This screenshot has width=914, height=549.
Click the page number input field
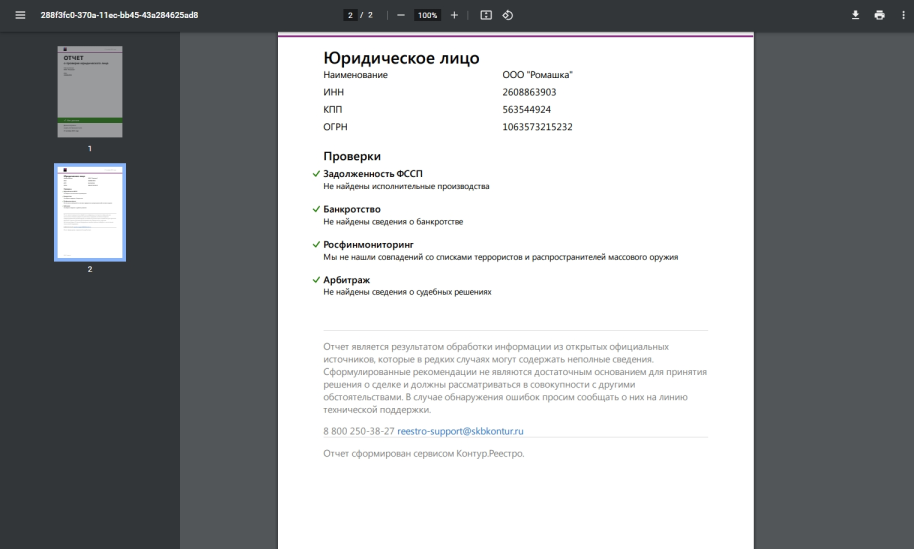350,15
